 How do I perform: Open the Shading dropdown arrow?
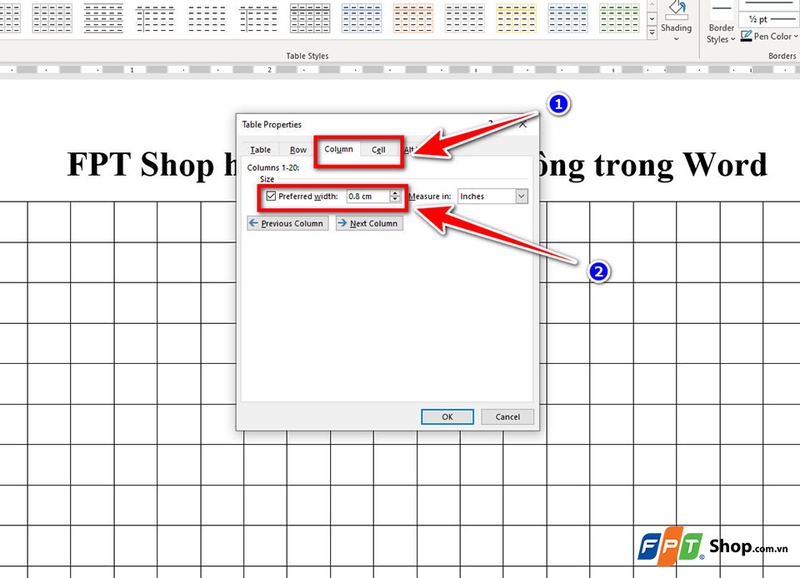(x=677, y=39)
